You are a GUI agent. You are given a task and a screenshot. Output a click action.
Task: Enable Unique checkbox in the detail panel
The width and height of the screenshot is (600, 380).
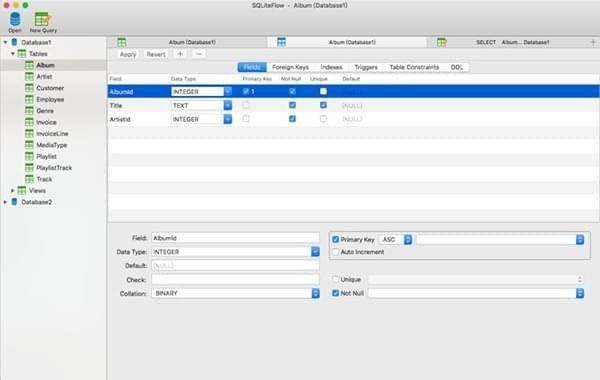pos(336,279)
